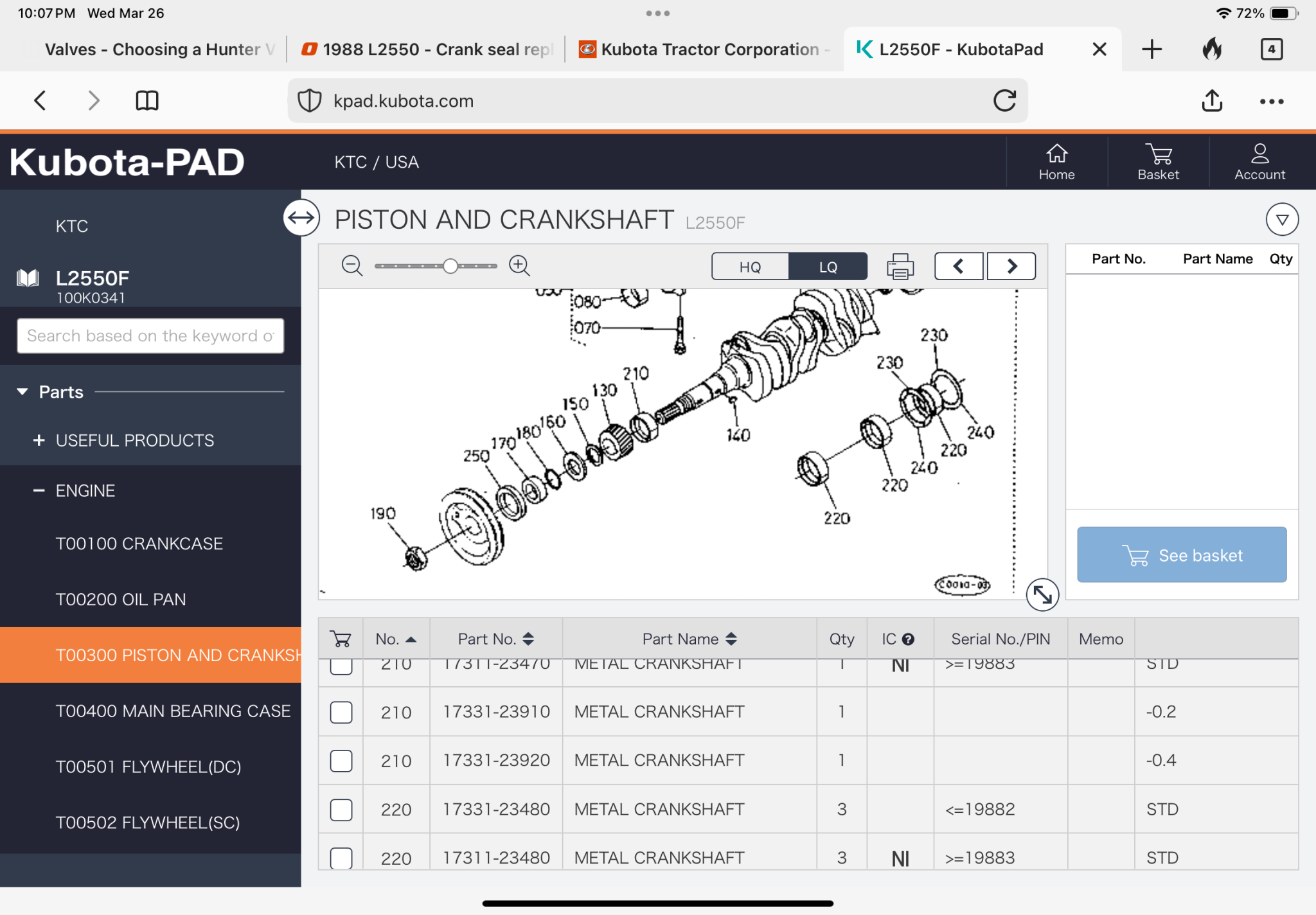The height and width of the screenshot is (915, 1316).
Task: Focus the keyword search field
Action: coord(150,335)
